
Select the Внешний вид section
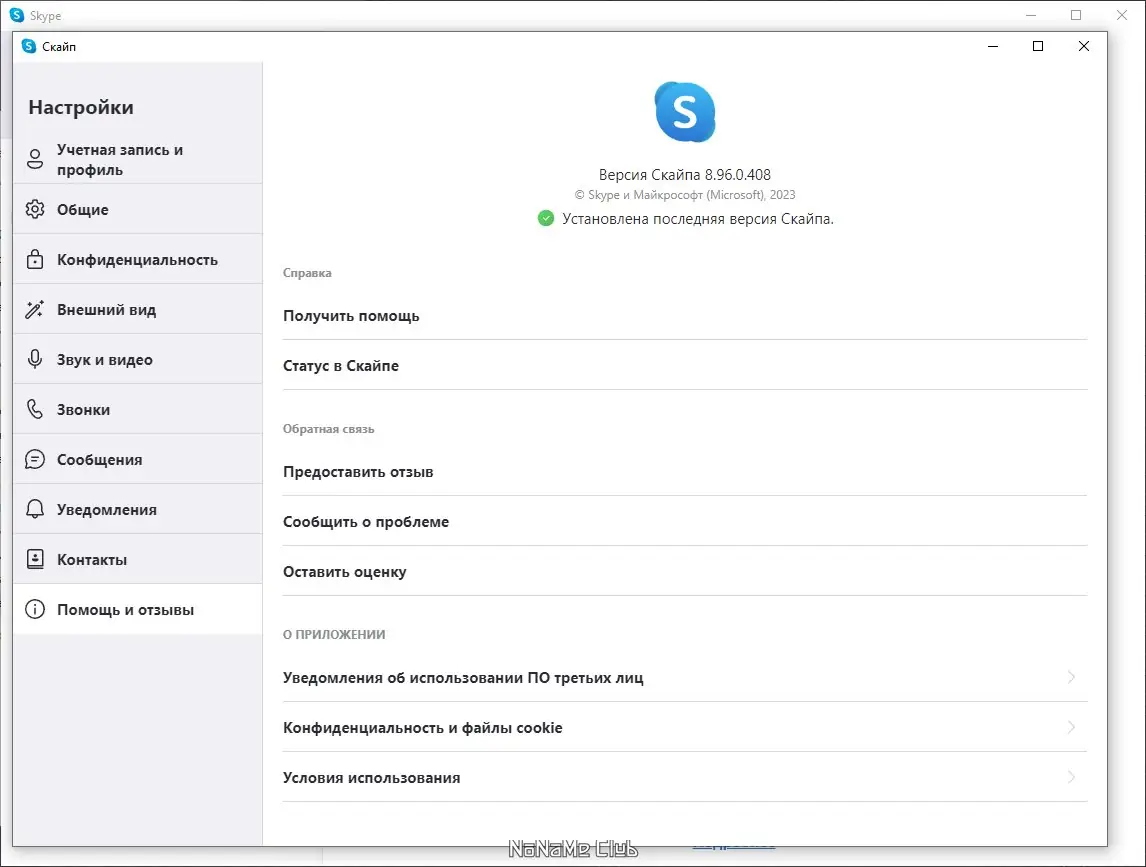point(137,309)
